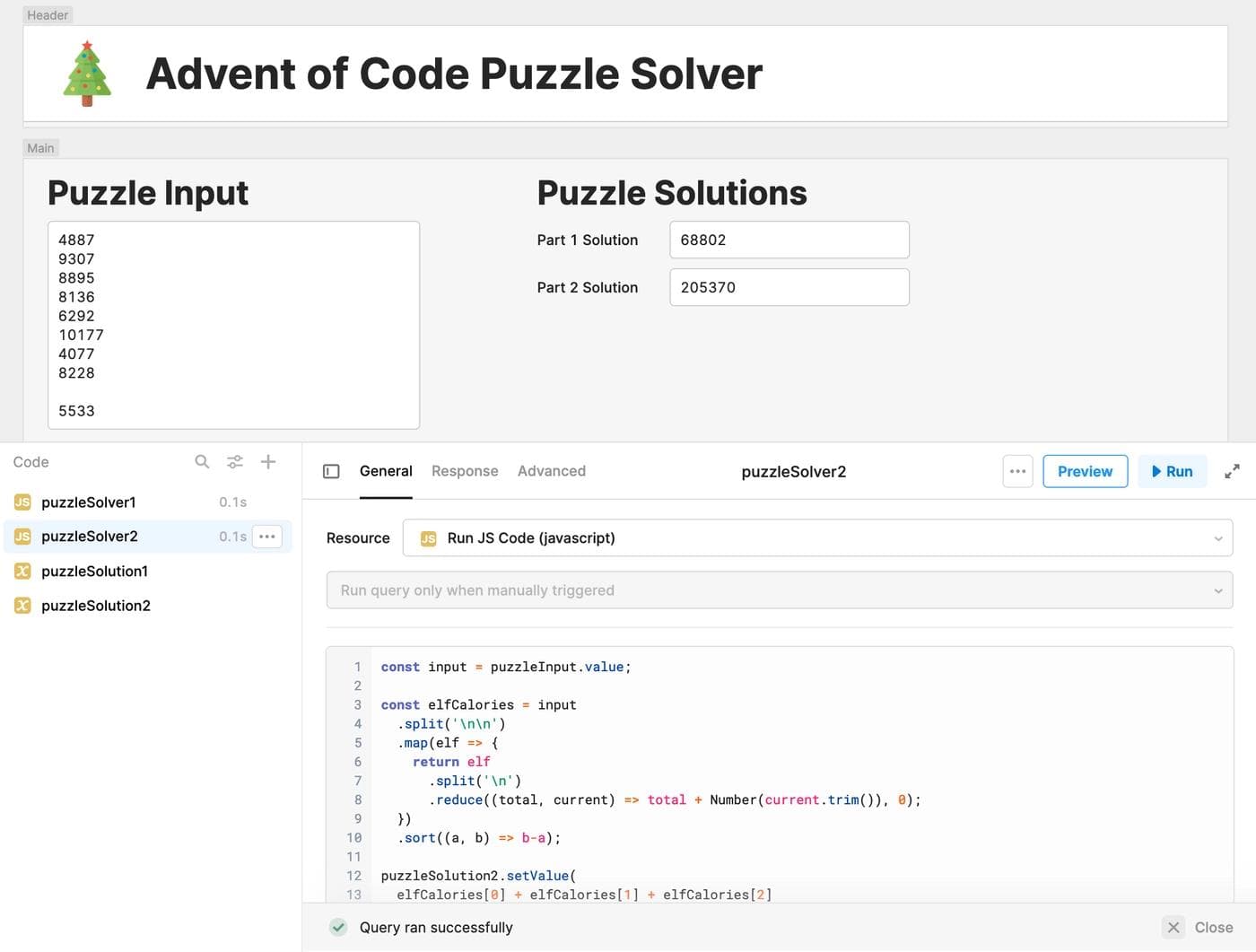The width and height of the screenshot is (1256, 952).
Task: Open the ellipsis menu on puzzleSolver2
Action: (x=266, y=536)
